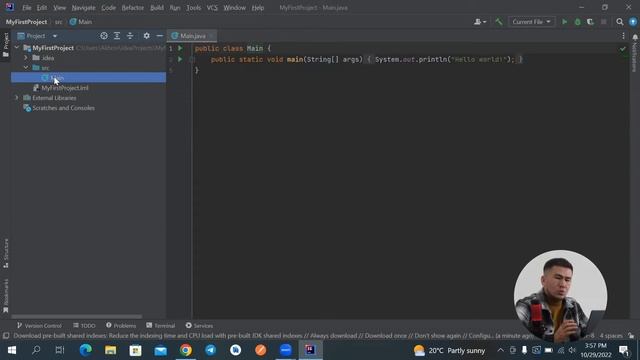Open Project panel settings gear
Viewport: 640px width, 360px height.
click(147, 36)
